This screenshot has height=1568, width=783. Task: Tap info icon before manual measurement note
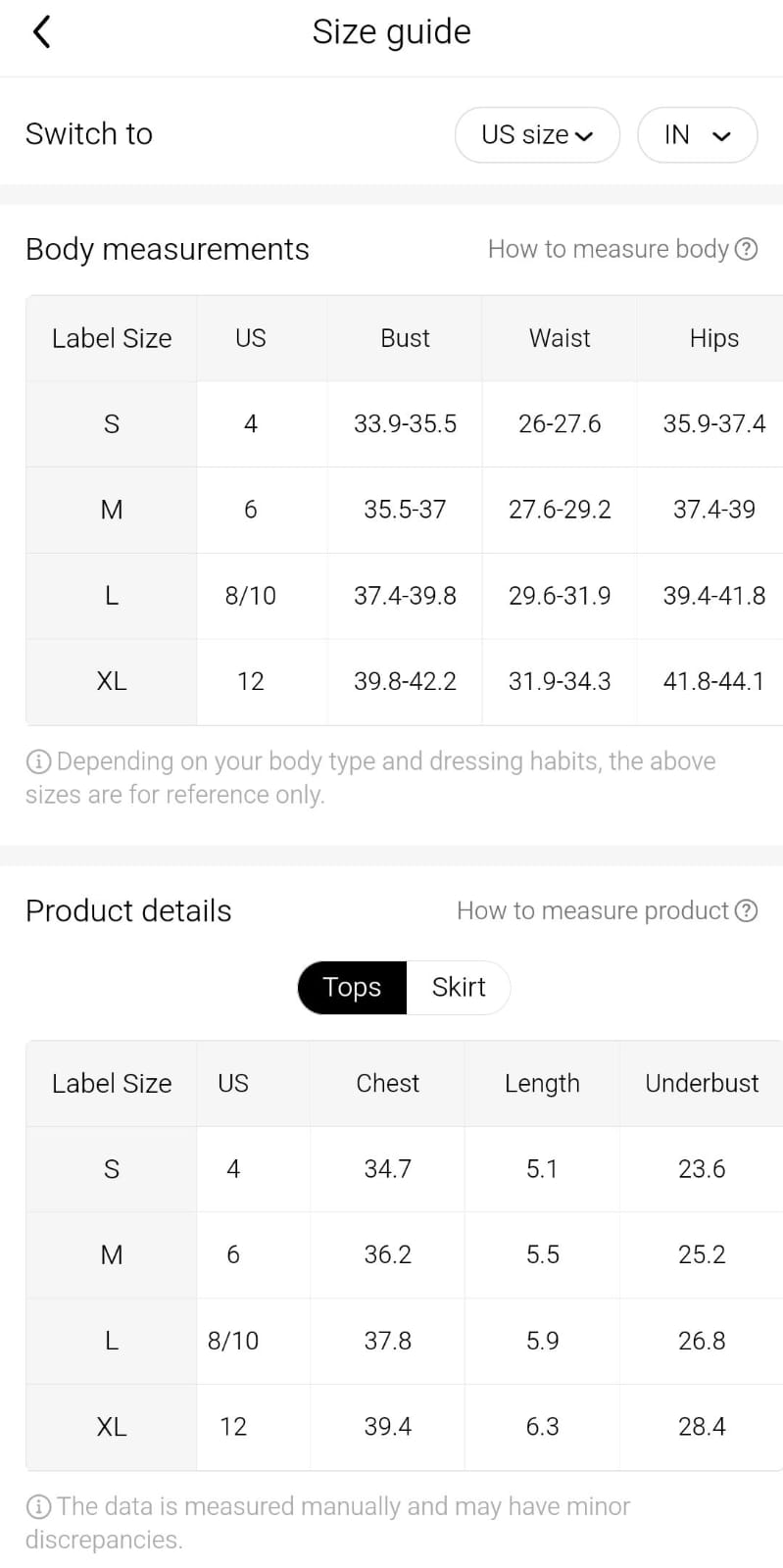coord(38,1506)
